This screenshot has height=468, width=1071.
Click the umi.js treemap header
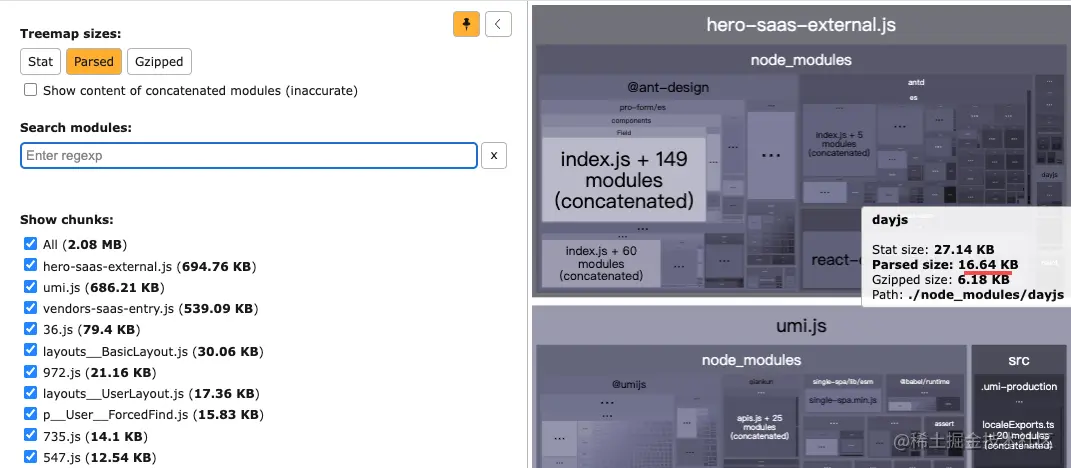[x=801, y=326]
